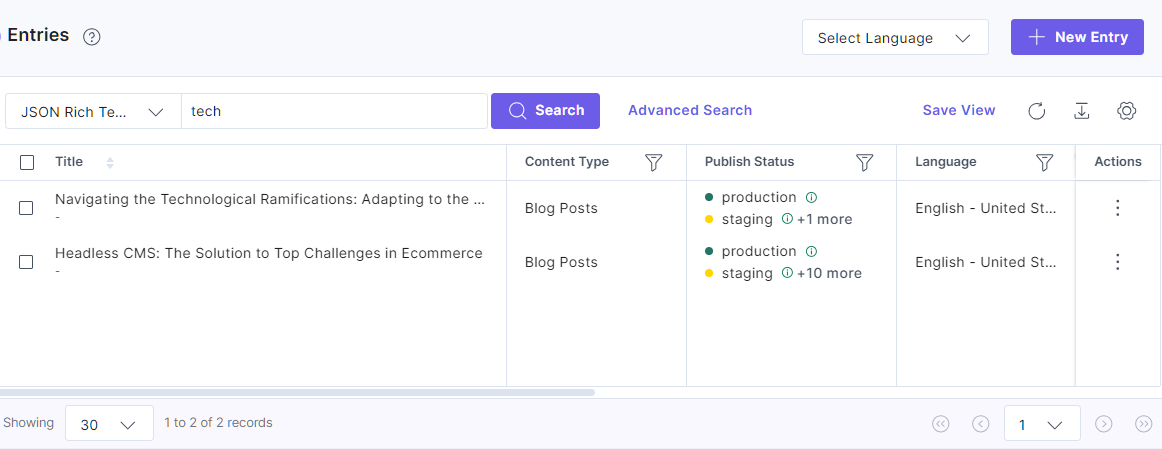Filter by Publish Status funnel icon
This screenshot has width=1162, height=449.
pyautogui.click(x=864, y=162)
